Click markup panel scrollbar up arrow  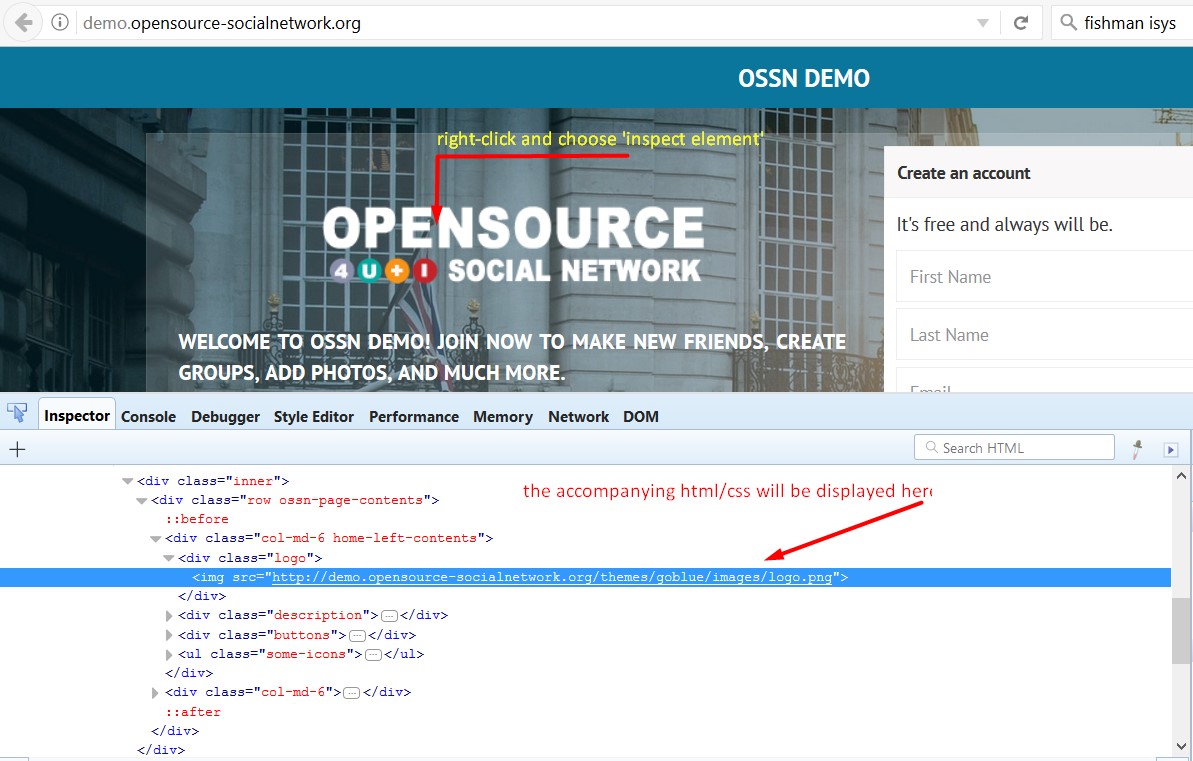(1182, 476)
